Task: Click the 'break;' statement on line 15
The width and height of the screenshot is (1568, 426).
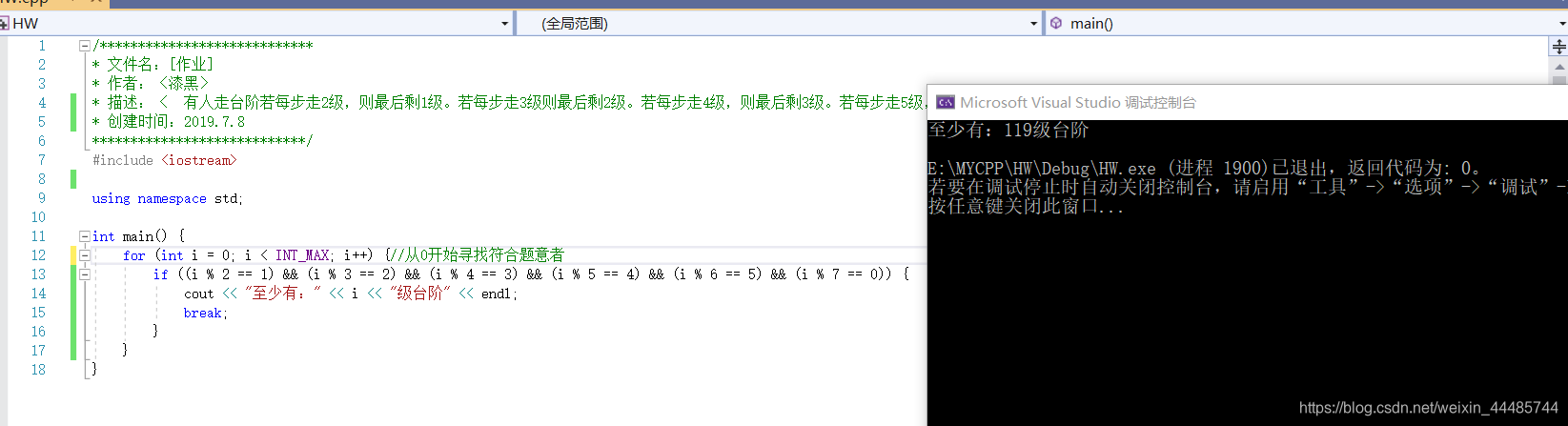Action: click(206, 313)
